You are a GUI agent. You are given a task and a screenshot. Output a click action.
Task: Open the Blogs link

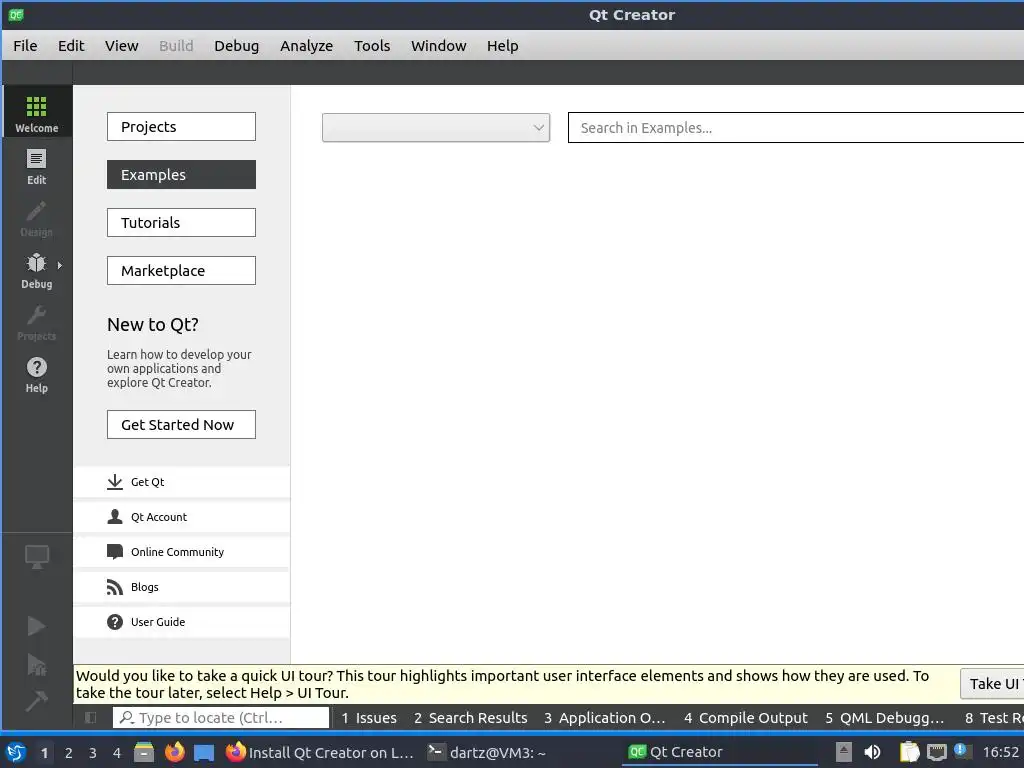182,587
